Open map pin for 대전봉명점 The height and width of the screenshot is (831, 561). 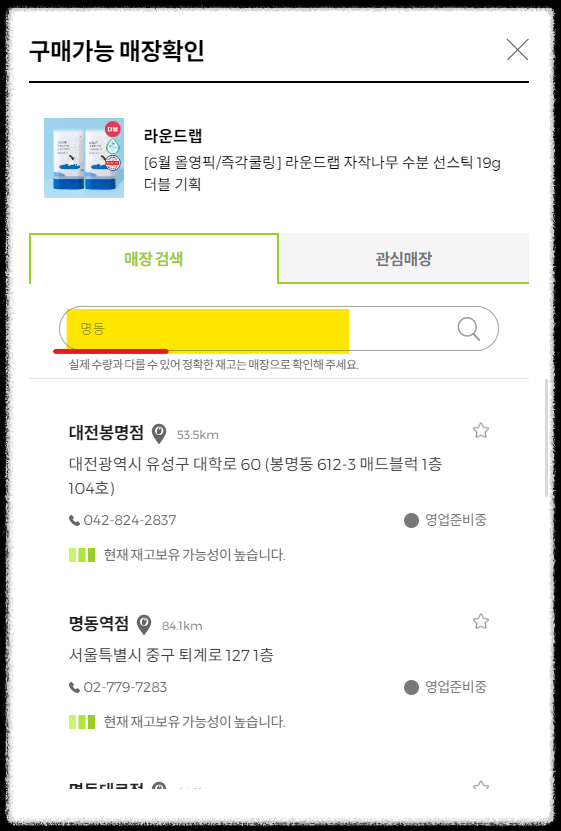pos(159,434)
